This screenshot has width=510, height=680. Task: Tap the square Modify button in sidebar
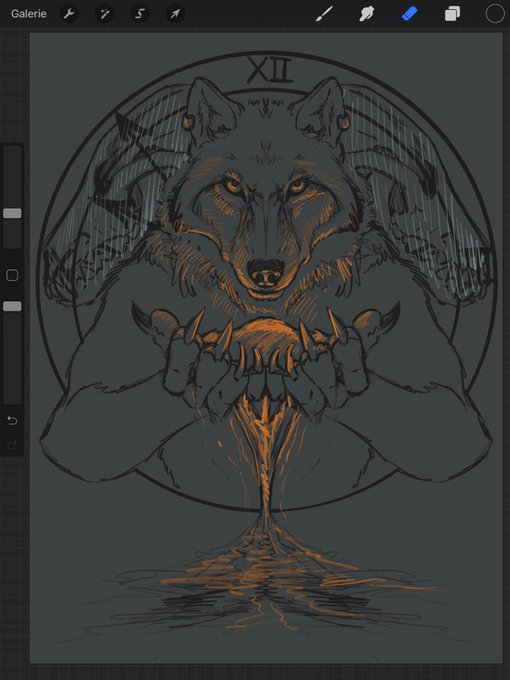(12, 275)
